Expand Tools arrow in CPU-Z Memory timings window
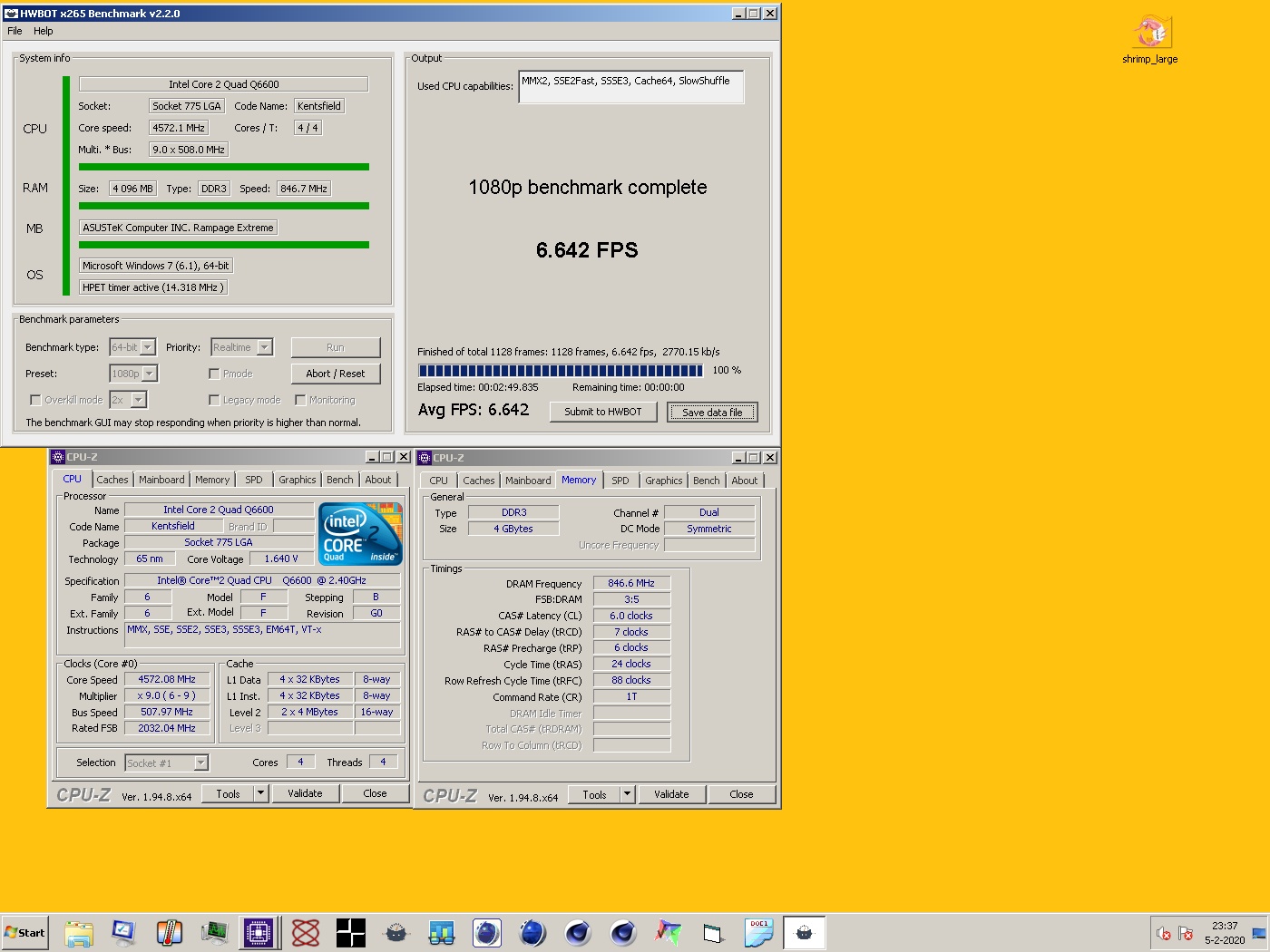The width and height of the screenshot is (1270, 952). (627, 794)
